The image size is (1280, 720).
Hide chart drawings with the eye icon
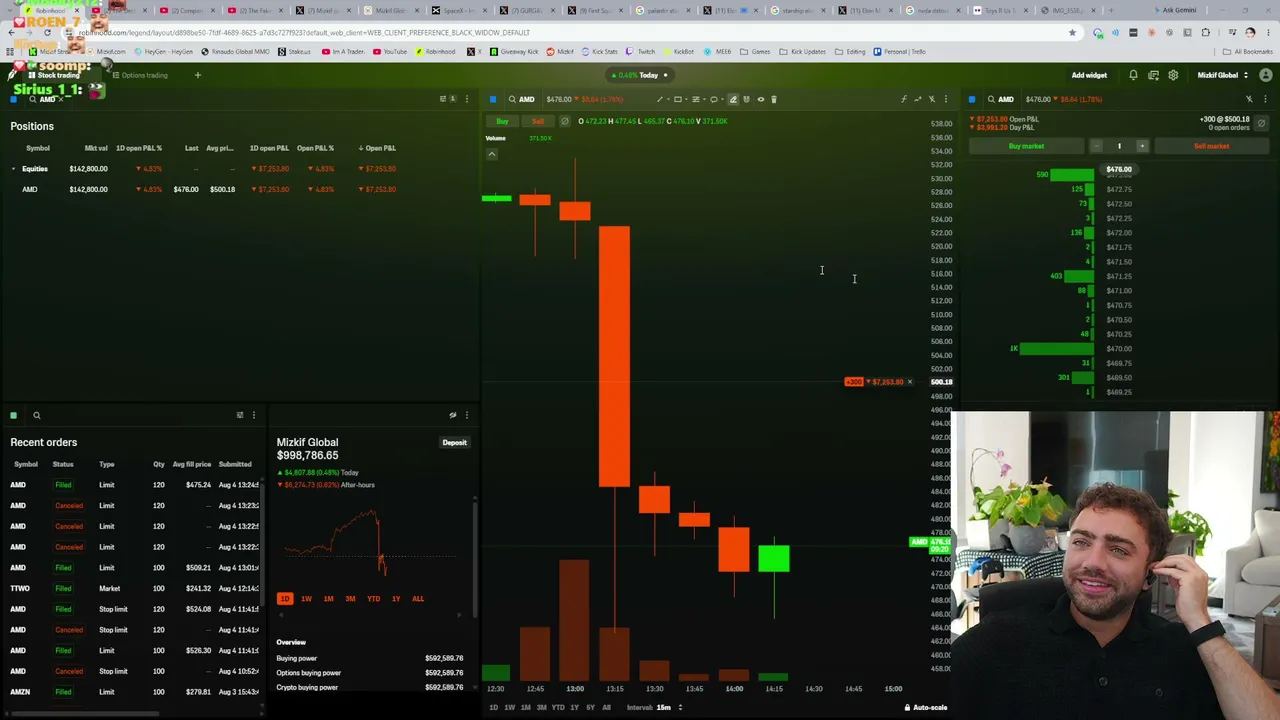pos(760,99)
